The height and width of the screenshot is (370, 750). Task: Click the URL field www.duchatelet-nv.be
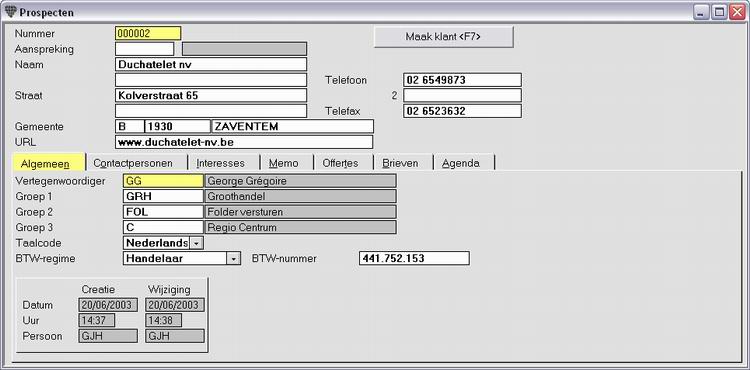coord(244,142)
